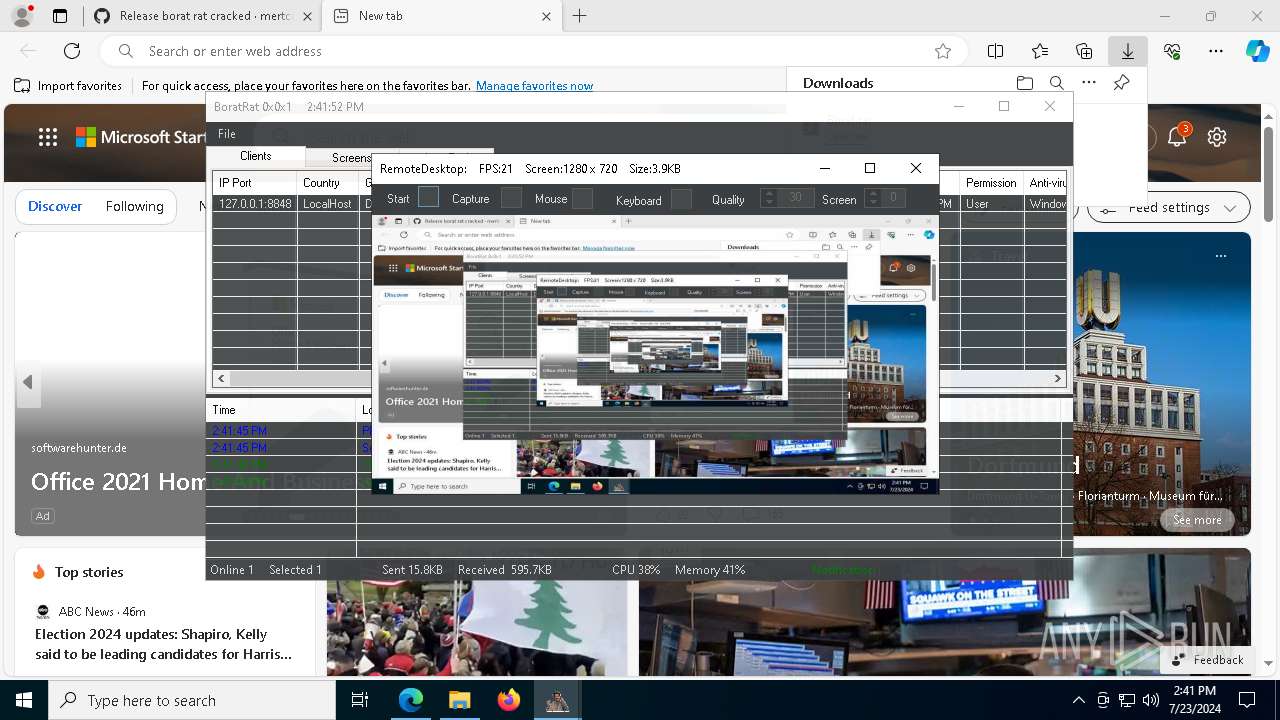Open the network tray icon
The width and height of the screenshot is (1280, 720).
point(1127,700)
